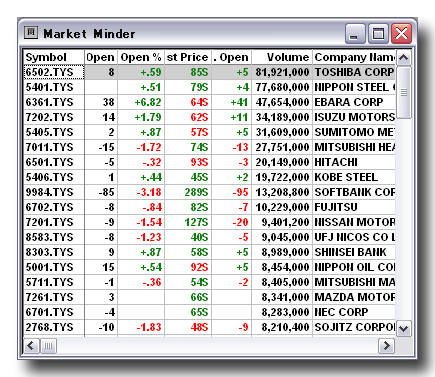435x377 pixels.
Task: Click Open % value -1.83
Action: pos(149,327)
